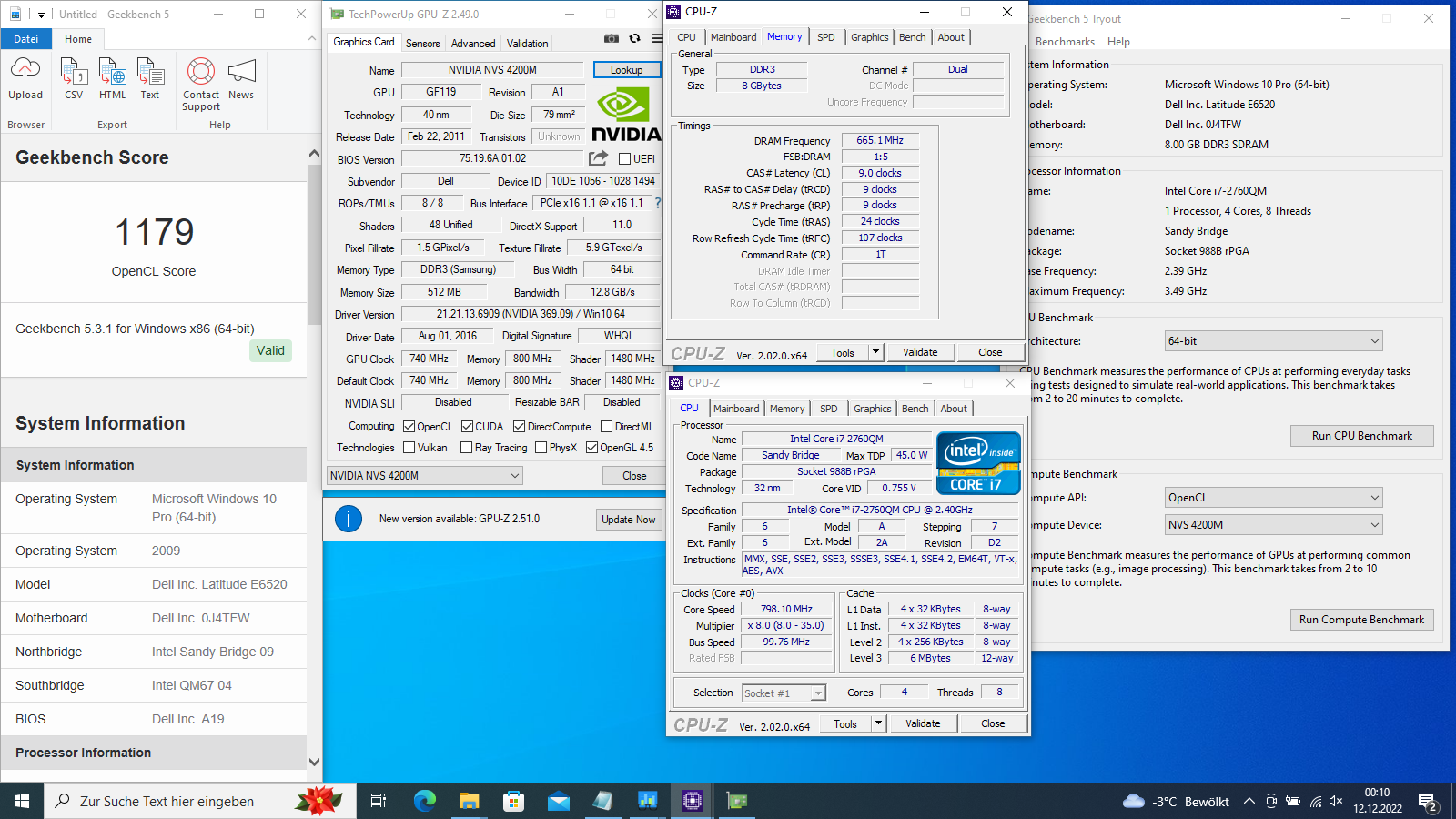Open the GPU-Z hamburger menu
1456x819 pixels.
[657, 38]
